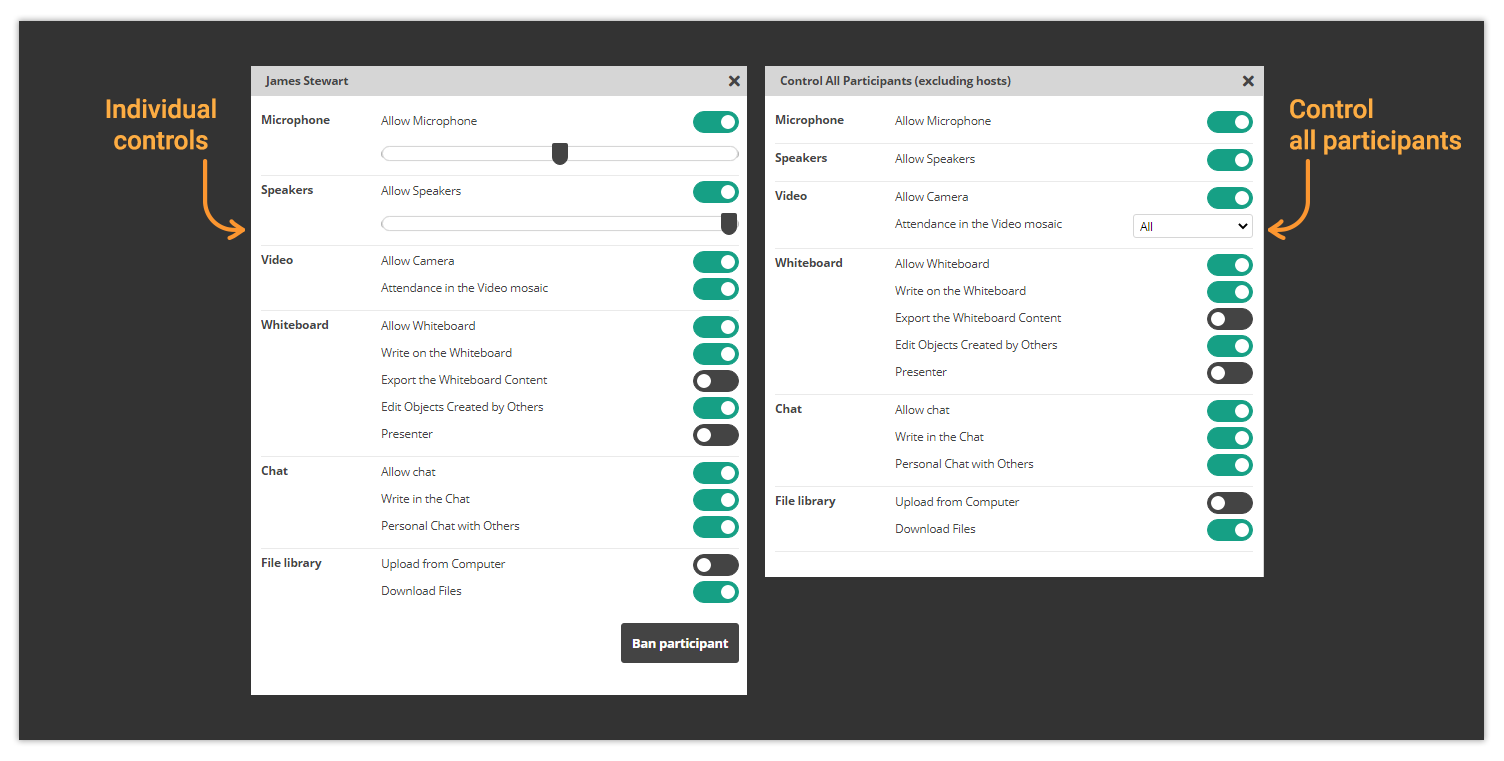Enable Export the Whiteboard Content for James Stewart

[716, 381]
